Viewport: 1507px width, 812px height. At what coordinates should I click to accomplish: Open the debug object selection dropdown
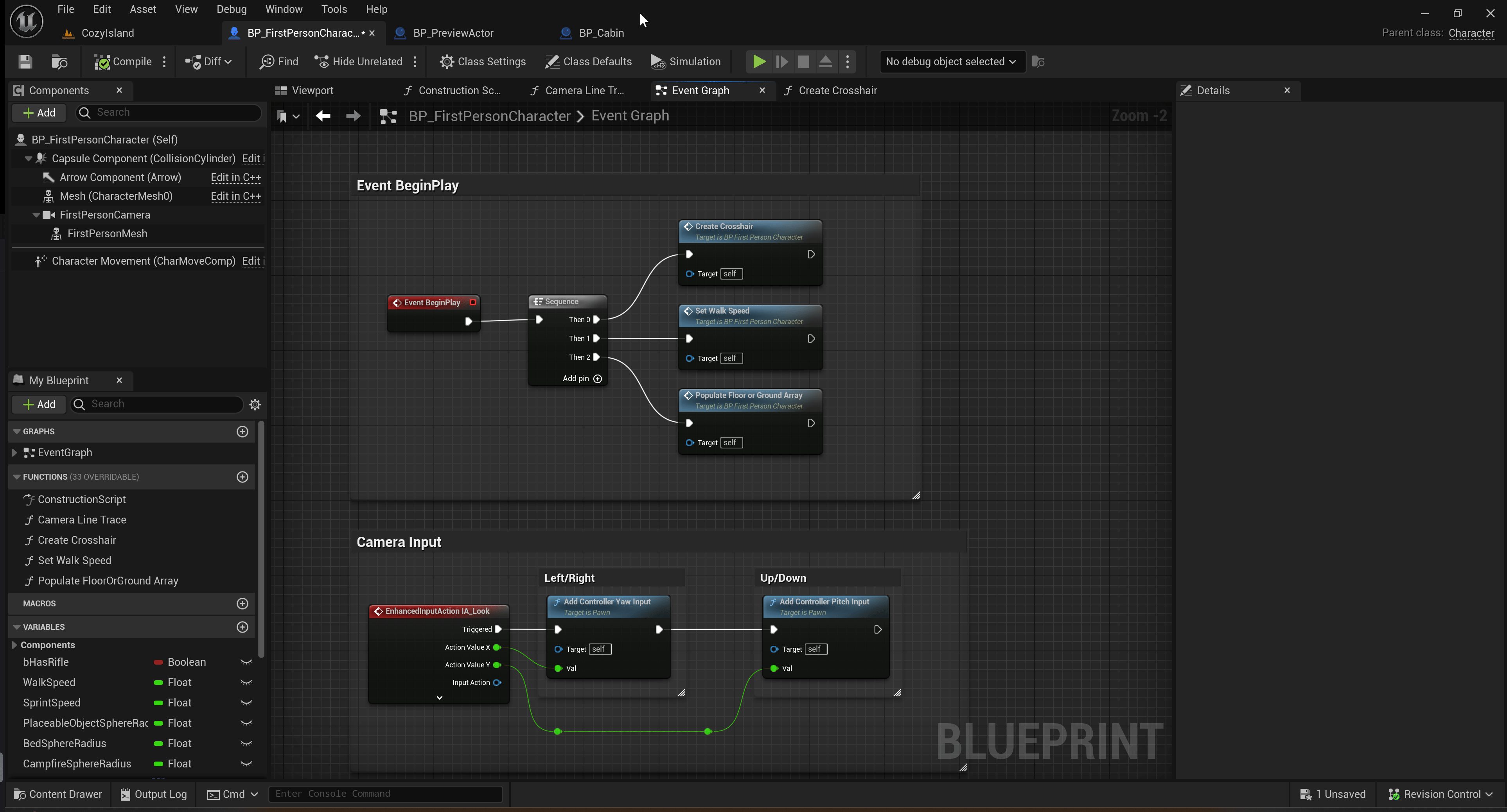pyautogui.click(x=952, y=61)
